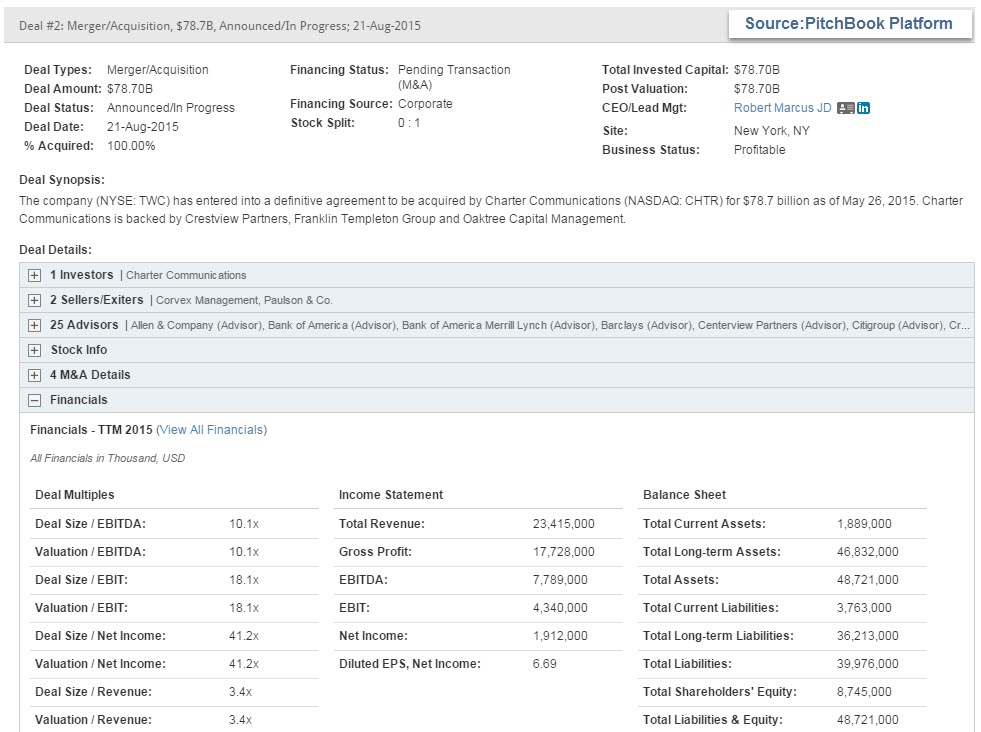Screen dimensions: 981x732
Task: Click the Deal Synopsis paragraph text
Action: tap(491, 210)
